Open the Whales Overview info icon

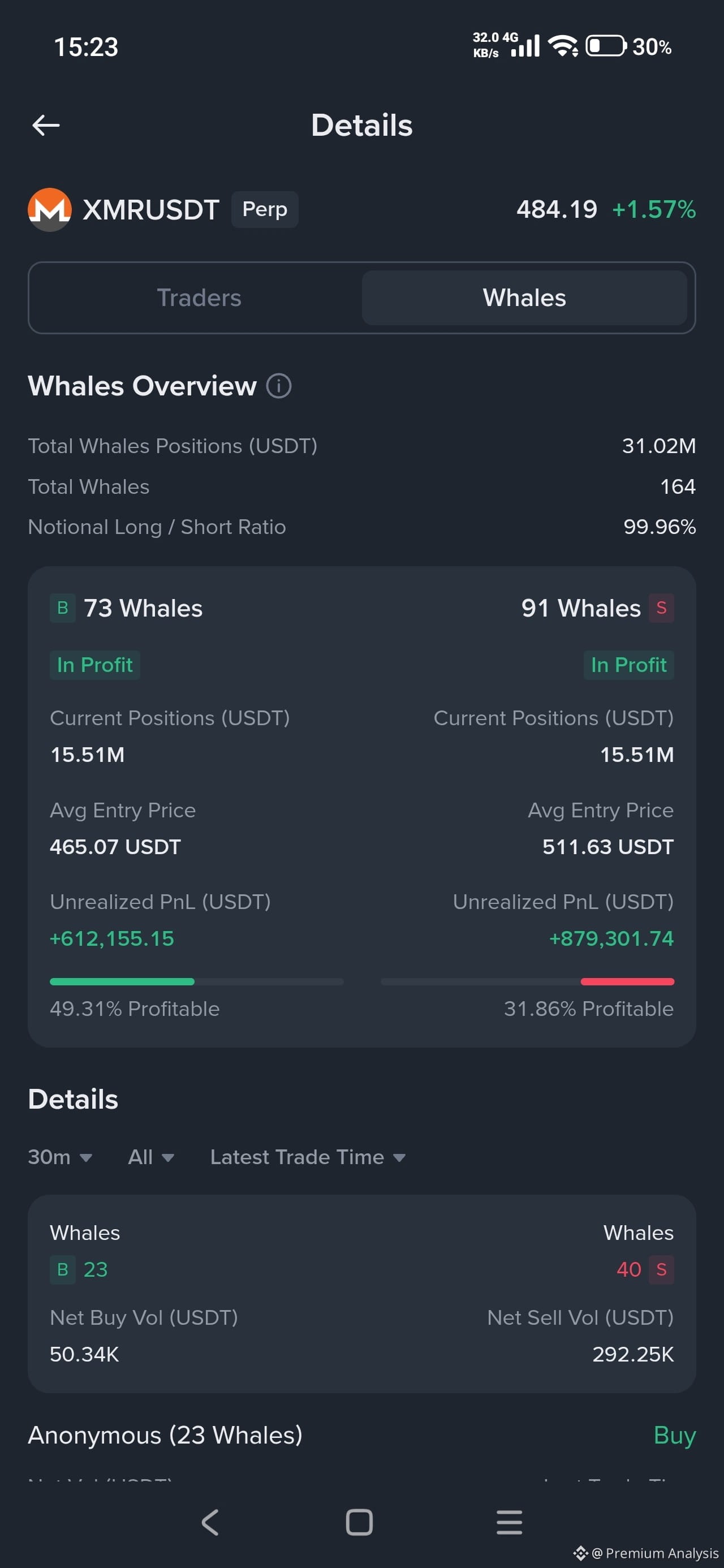click(x=279, y=386)
